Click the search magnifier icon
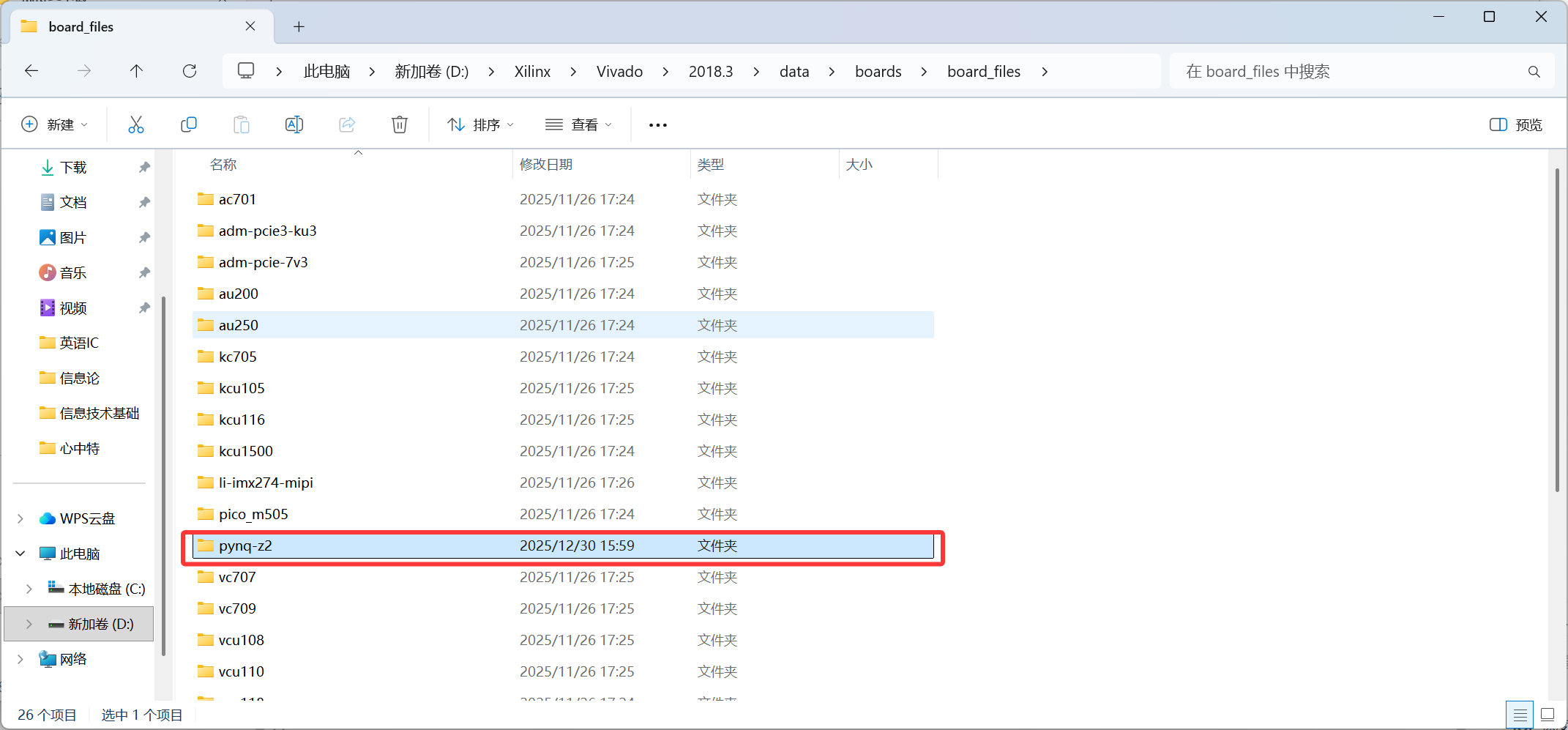This screenshot has width=1568, height=730. [x=1534, y=72]
